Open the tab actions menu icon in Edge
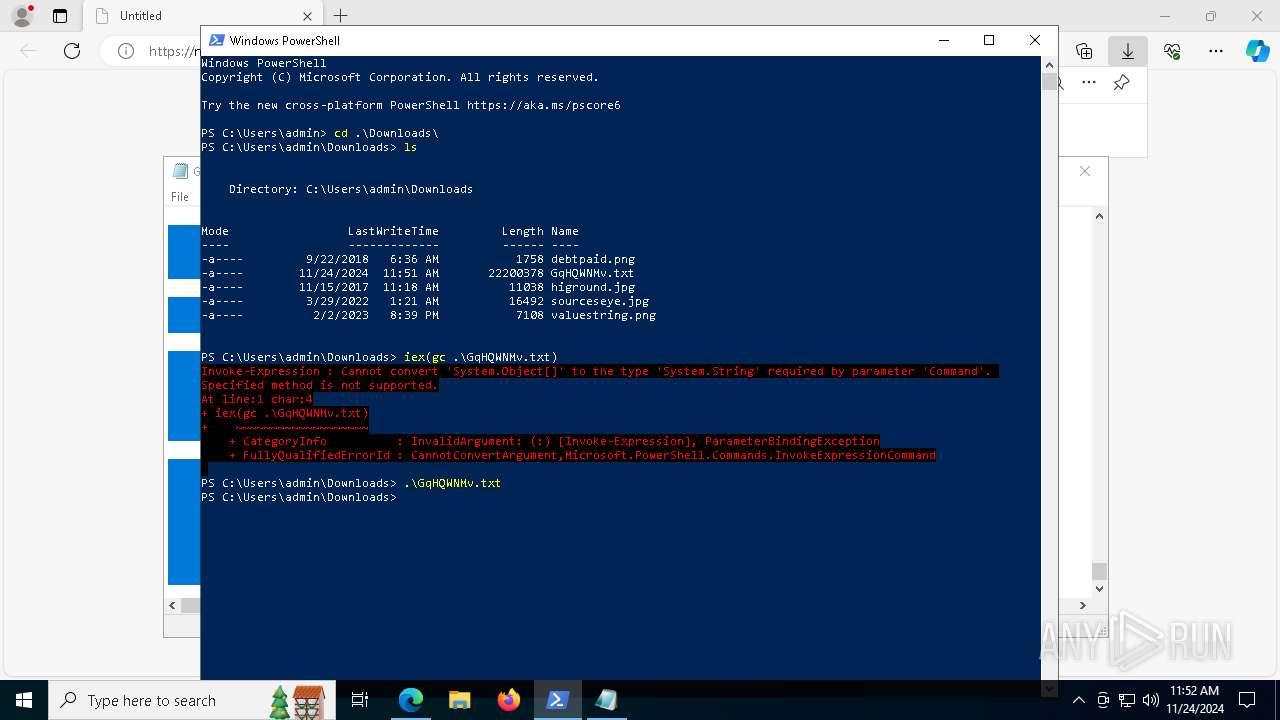The width and height of the screenshot is (1280, 720). [x=60, y=16]
